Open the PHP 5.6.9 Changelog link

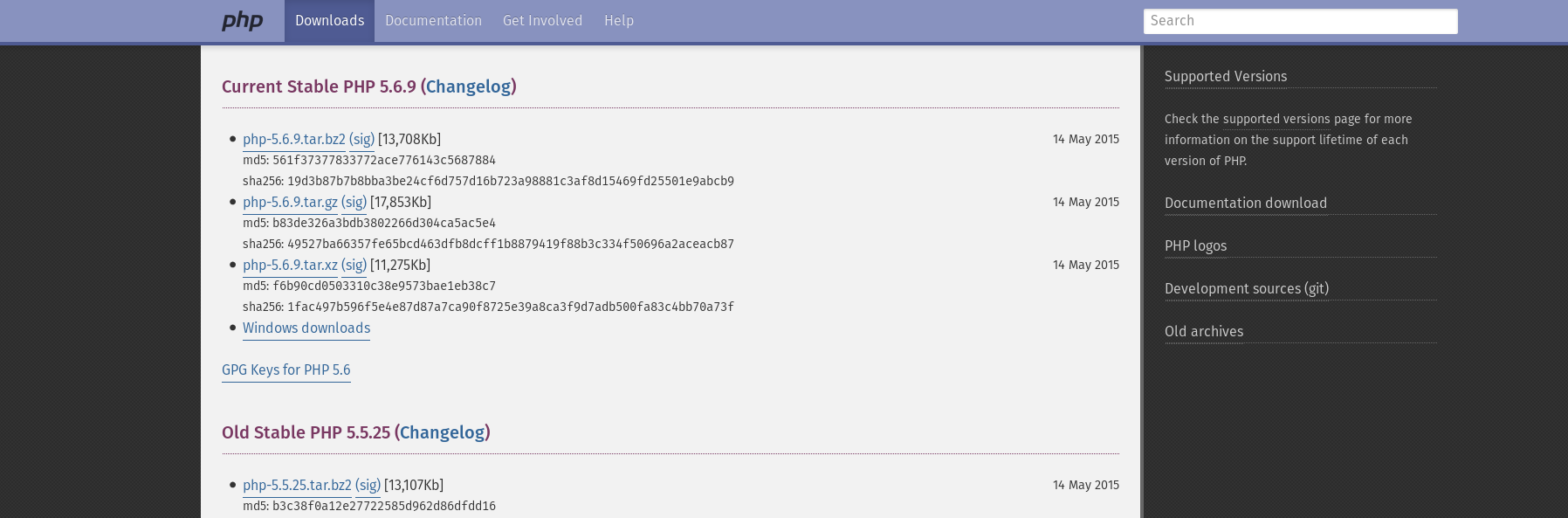468,86
